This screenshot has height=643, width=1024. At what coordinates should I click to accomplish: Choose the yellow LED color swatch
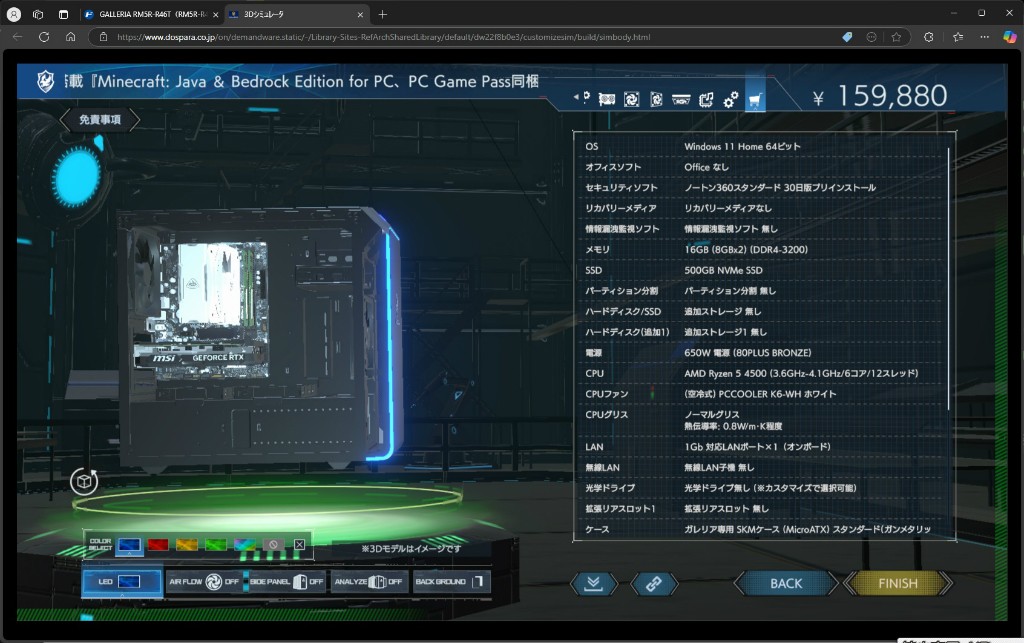[x=187, y=544]
